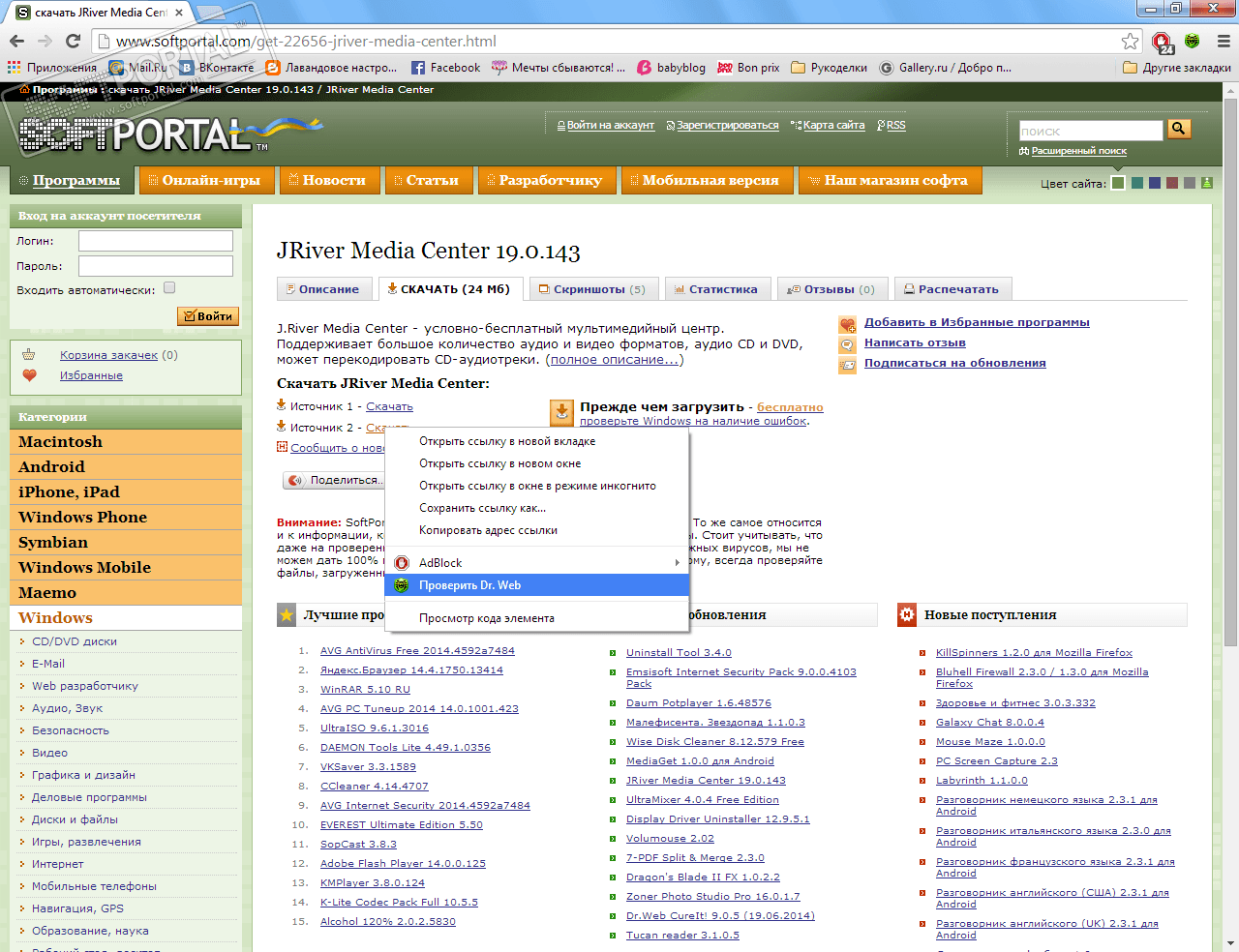Click the site search magnifier button
Image resolution: width=1239 pixels, height=952 pixels.
click(x=1178, y=129)
